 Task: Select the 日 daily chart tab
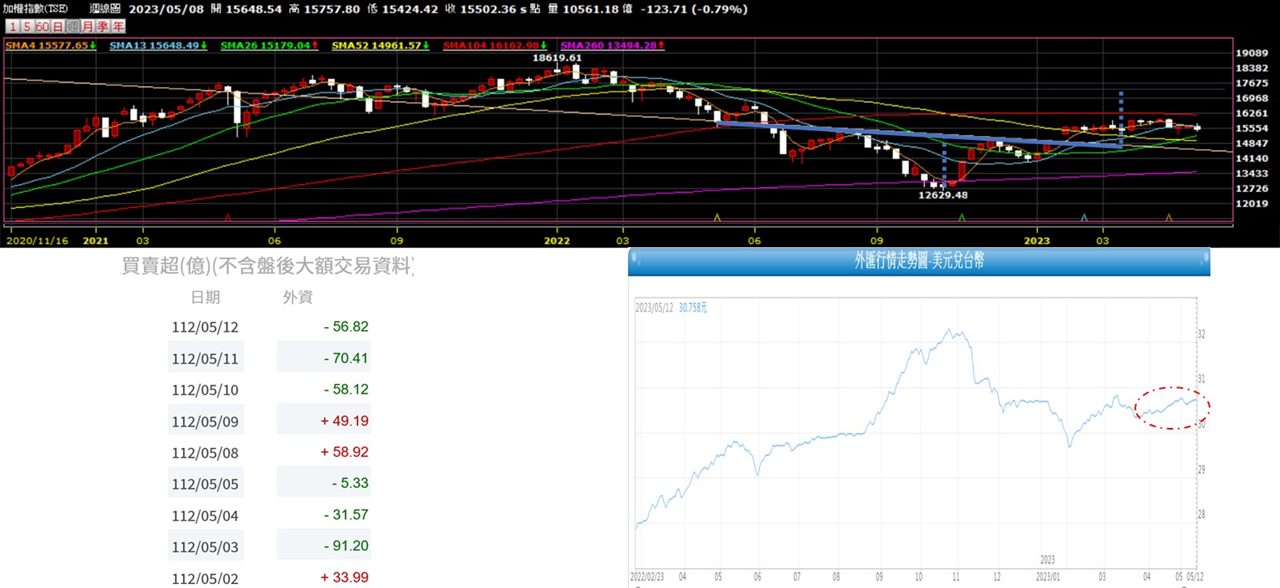point(58,27)
